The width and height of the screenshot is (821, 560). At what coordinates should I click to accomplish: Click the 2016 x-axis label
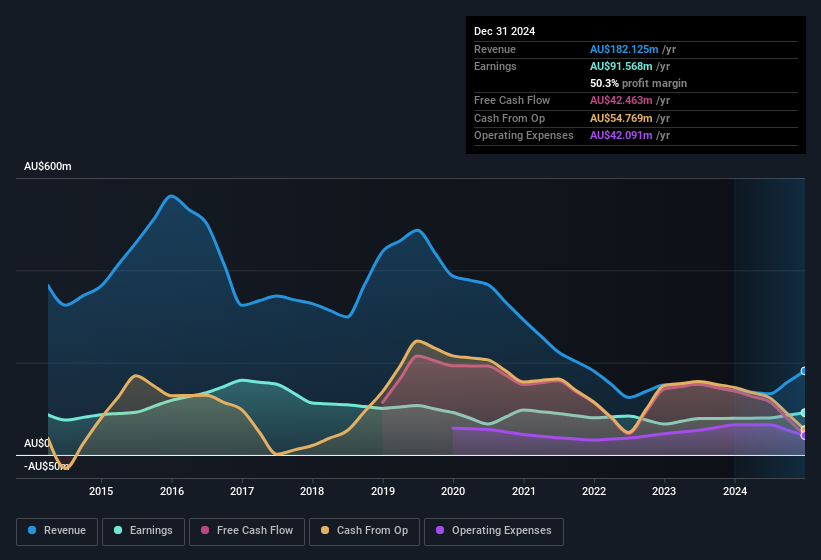pyautogui.click(x=172, y=491)
